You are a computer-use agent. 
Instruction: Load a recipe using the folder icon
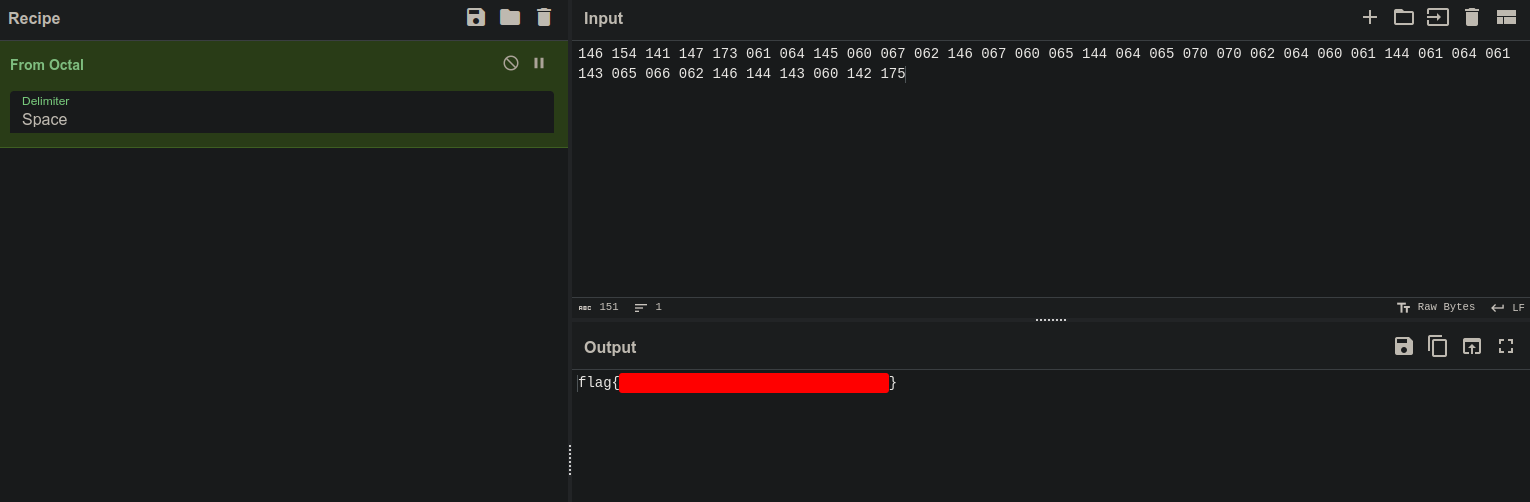coord(510,17)
